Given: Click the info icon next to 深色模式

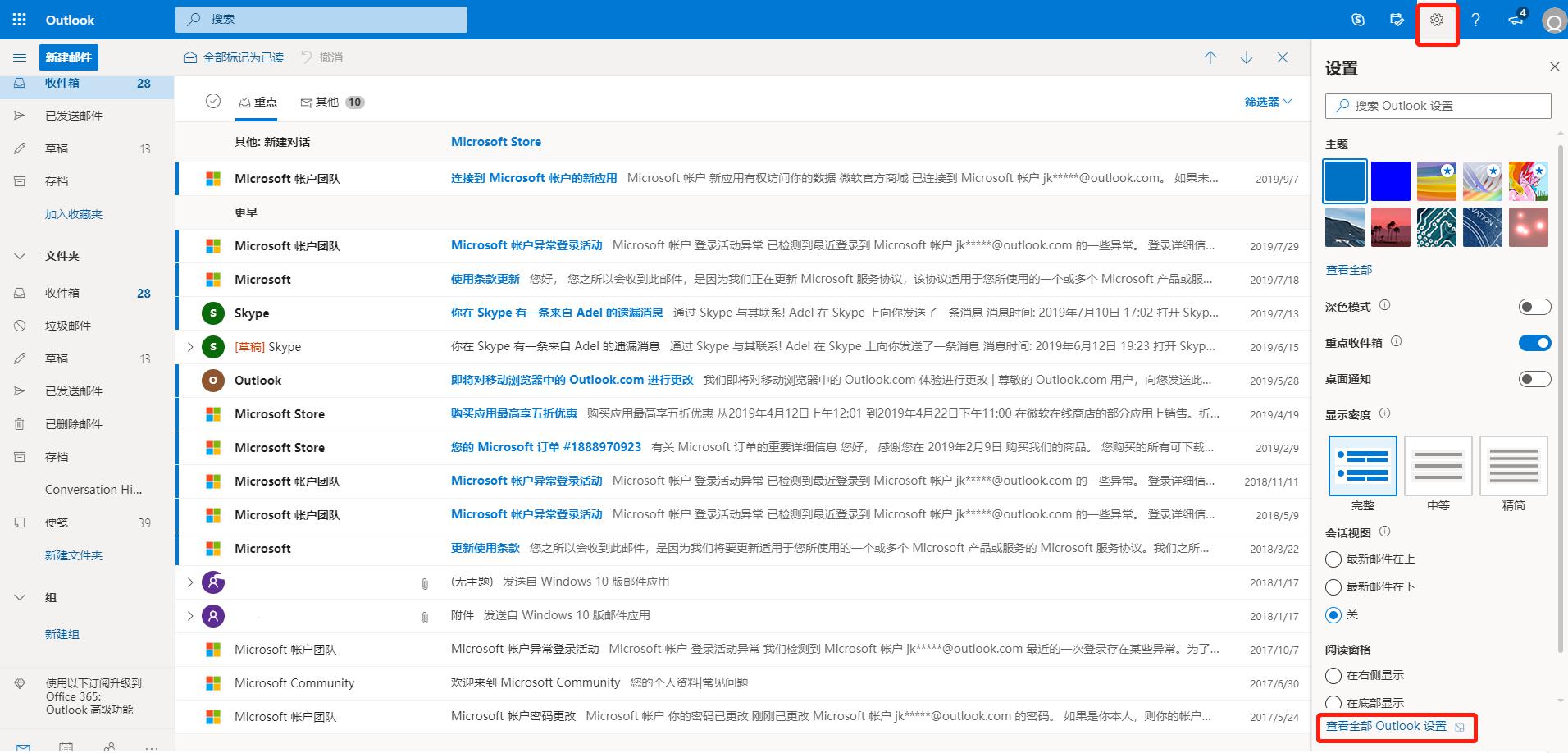Looking at the screenshot, I should [x=1384, y=305].
